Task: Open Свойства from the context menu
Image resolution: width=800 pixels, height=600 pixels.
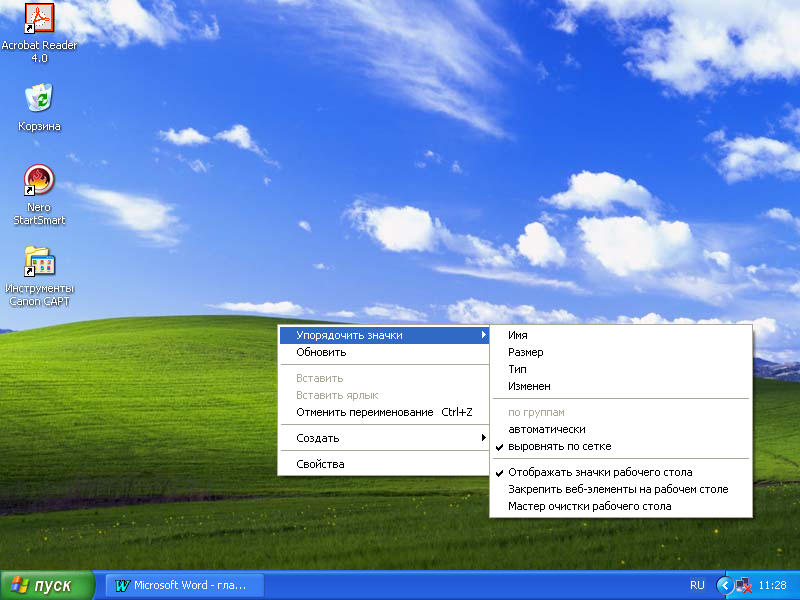Action: click(384, 464)
